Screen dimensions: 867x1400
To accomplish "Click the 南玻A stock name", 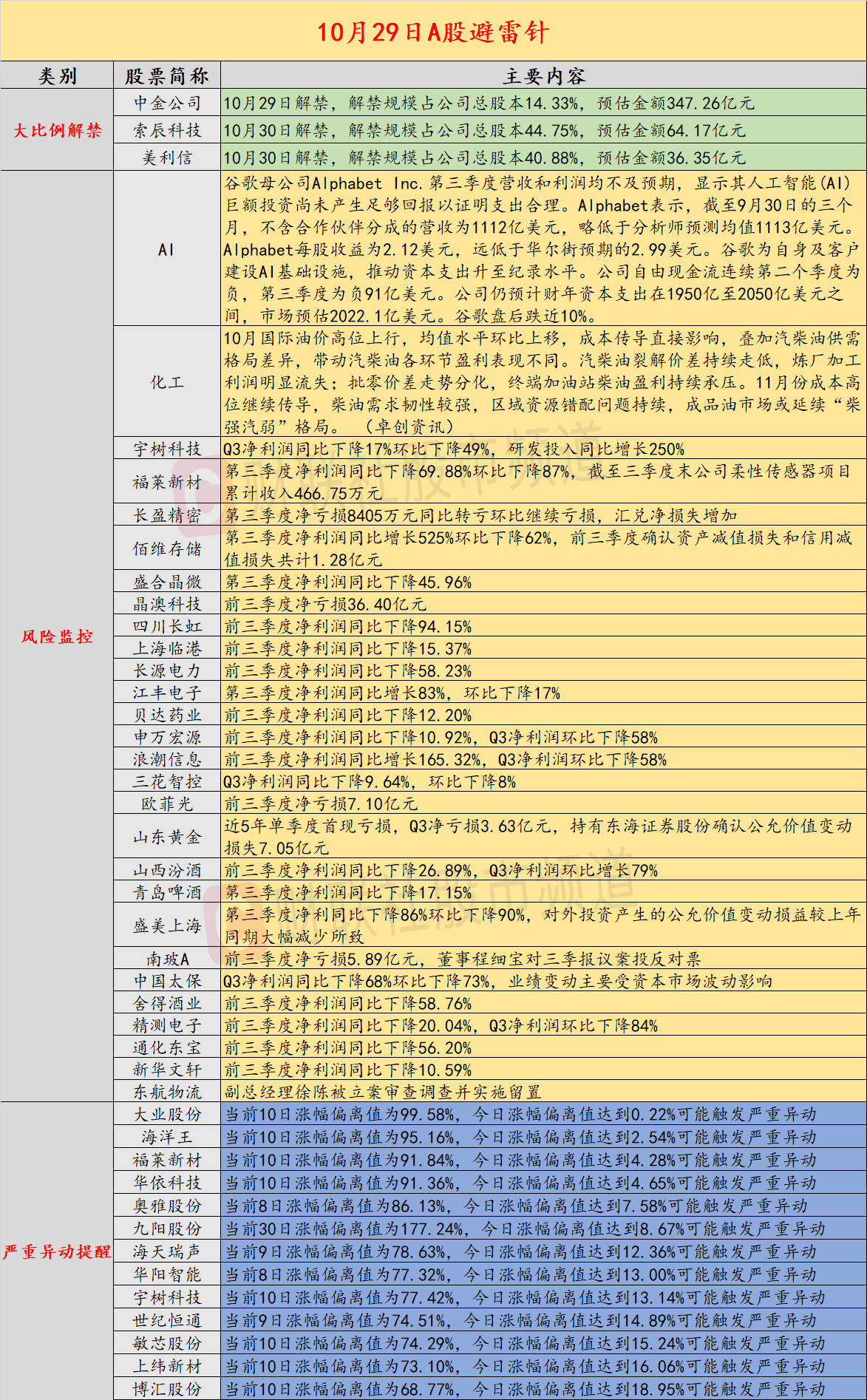I will (167, 959).
